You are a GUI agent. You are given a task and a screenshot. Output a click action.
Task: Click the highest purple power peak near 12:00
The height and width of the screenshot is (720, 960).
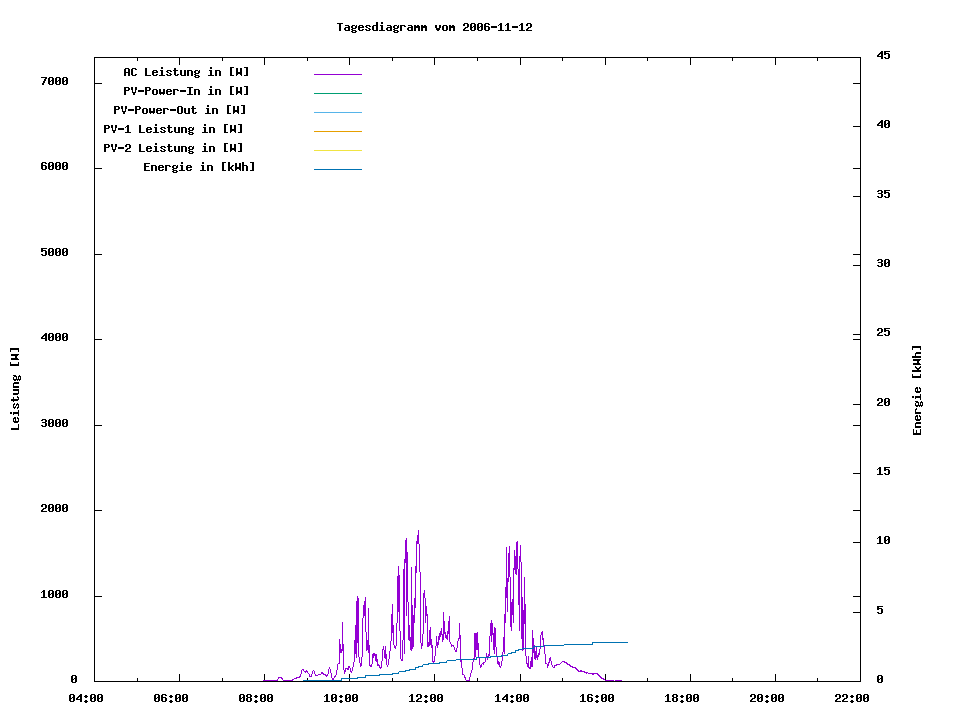[418, 532]
